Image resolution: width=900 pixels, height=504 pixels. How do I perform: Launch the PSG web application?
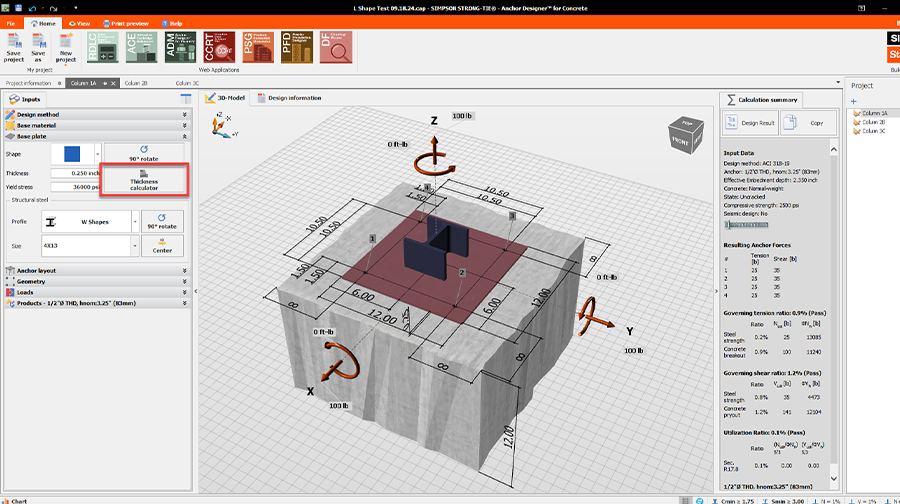click(x=258, y=47)
